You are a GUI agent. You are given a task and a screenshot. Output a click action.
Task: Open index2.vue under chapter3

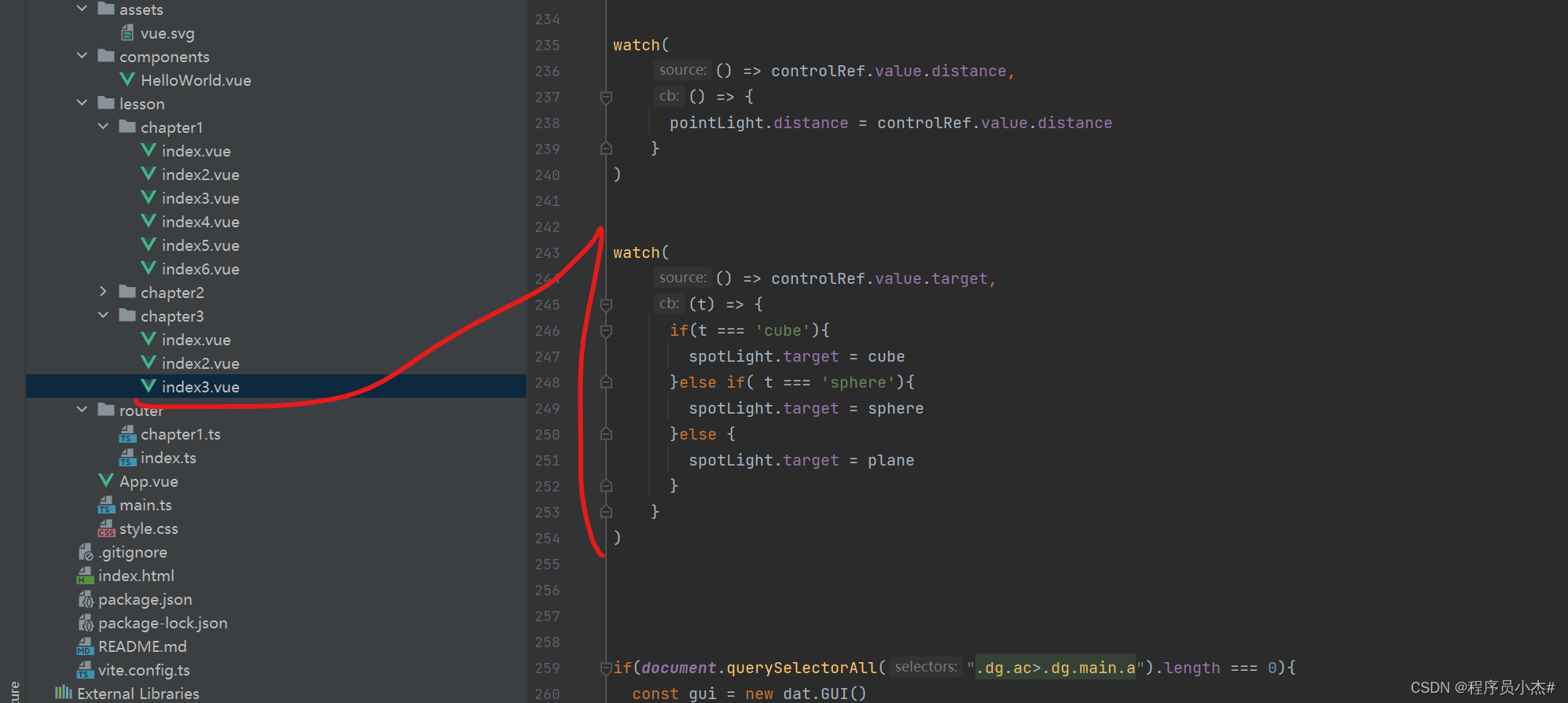(x=200, y=363)
